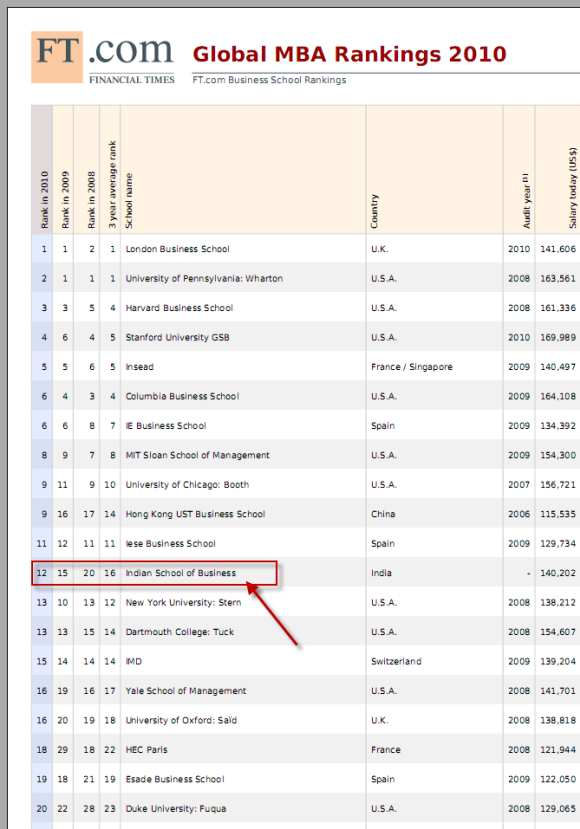Screen dimensions: 580x829
Task: Select University of Pennsylvania: Wharton
Action: point(204,279)
